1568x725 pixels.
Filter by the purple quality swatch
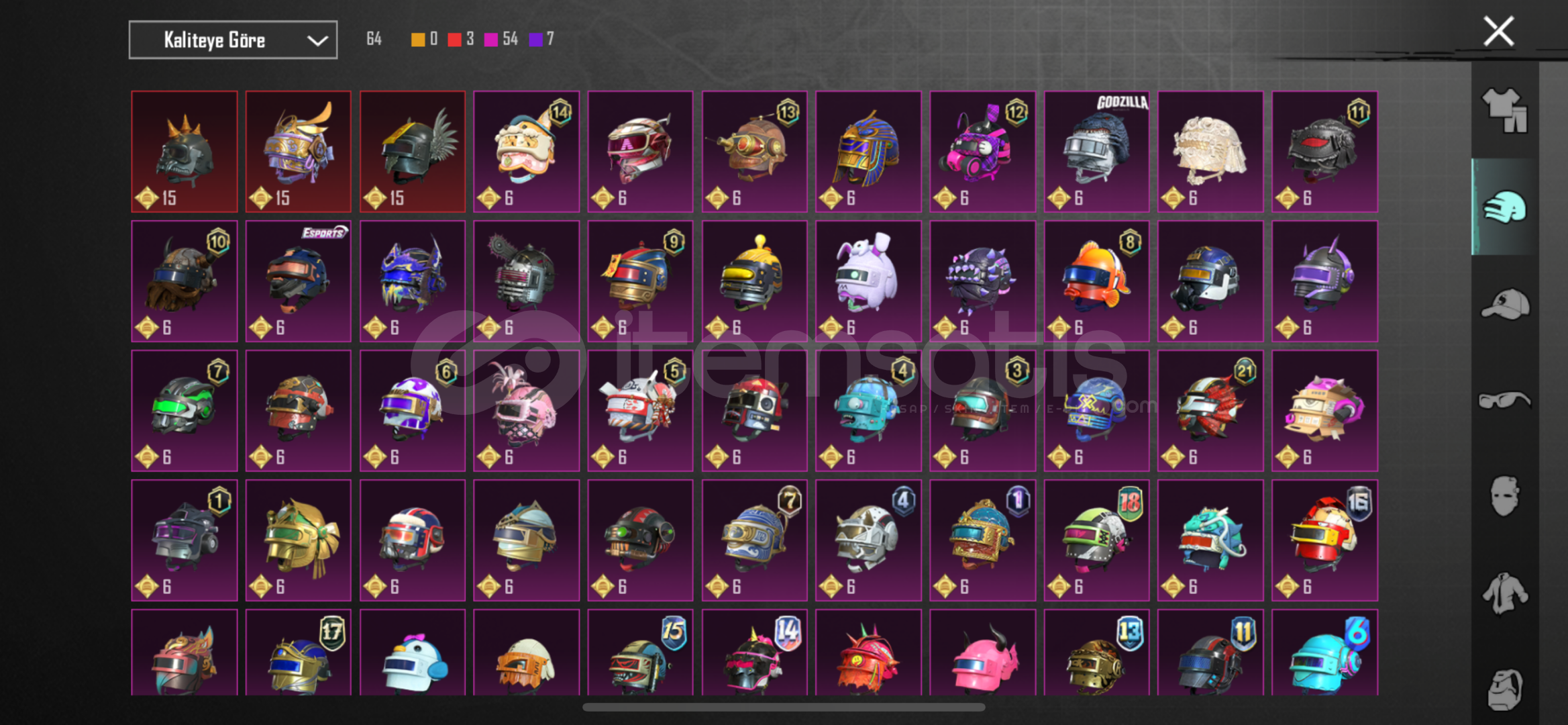tap(535, 40)
